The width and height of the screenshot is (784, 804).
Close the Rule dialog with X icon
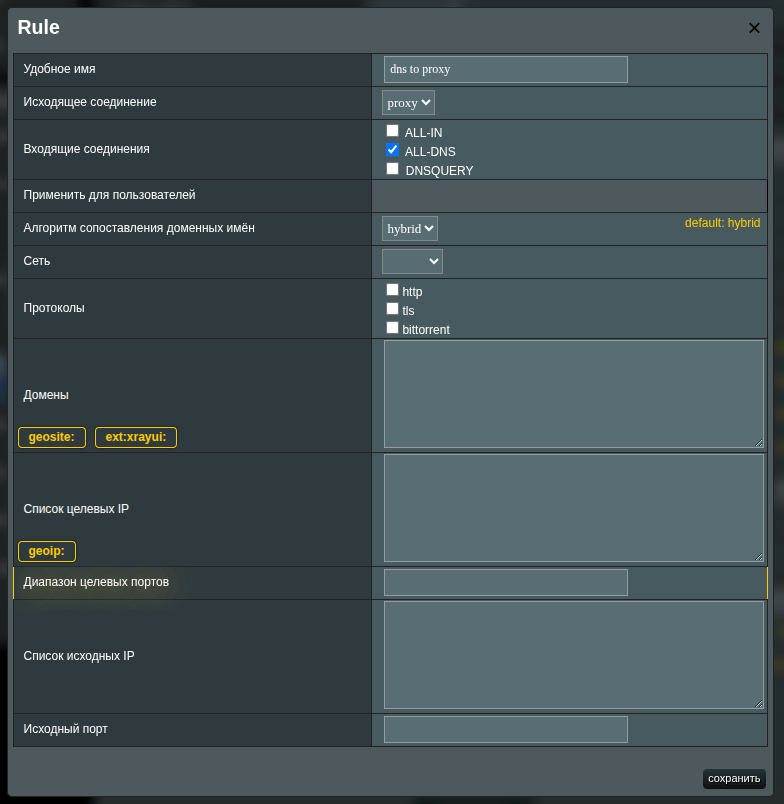[x=754, y=28]
